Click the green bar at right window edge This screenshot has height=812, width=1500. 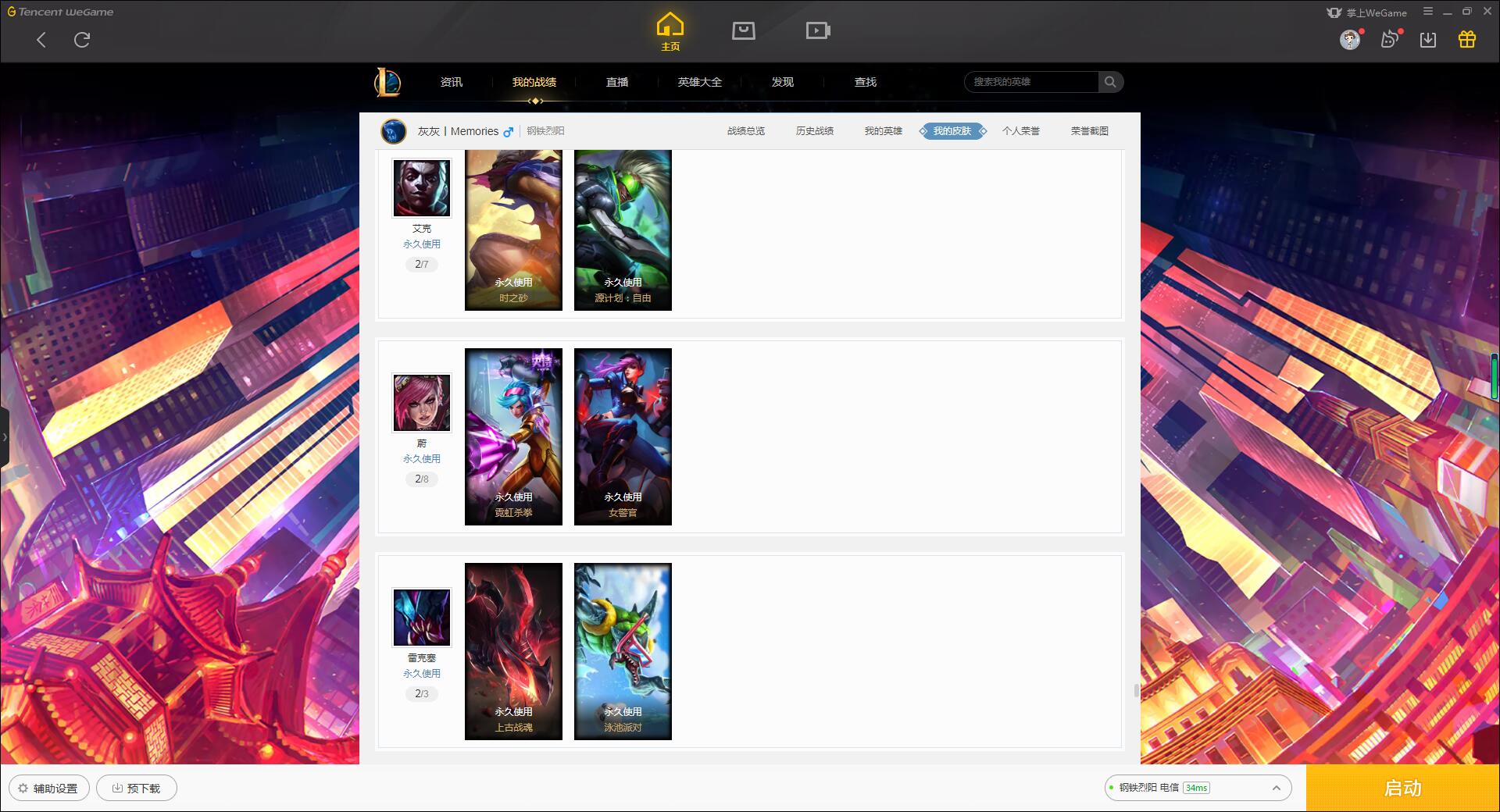pos(1495,377)
